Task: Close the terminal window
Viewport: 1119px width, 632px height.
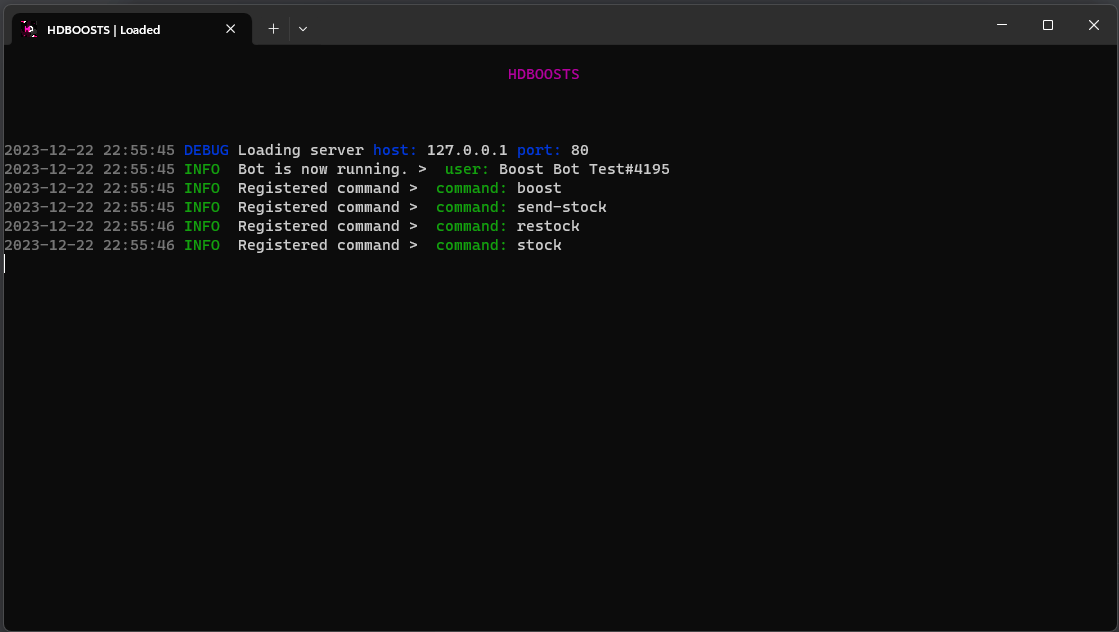Action: (1093, 25)
